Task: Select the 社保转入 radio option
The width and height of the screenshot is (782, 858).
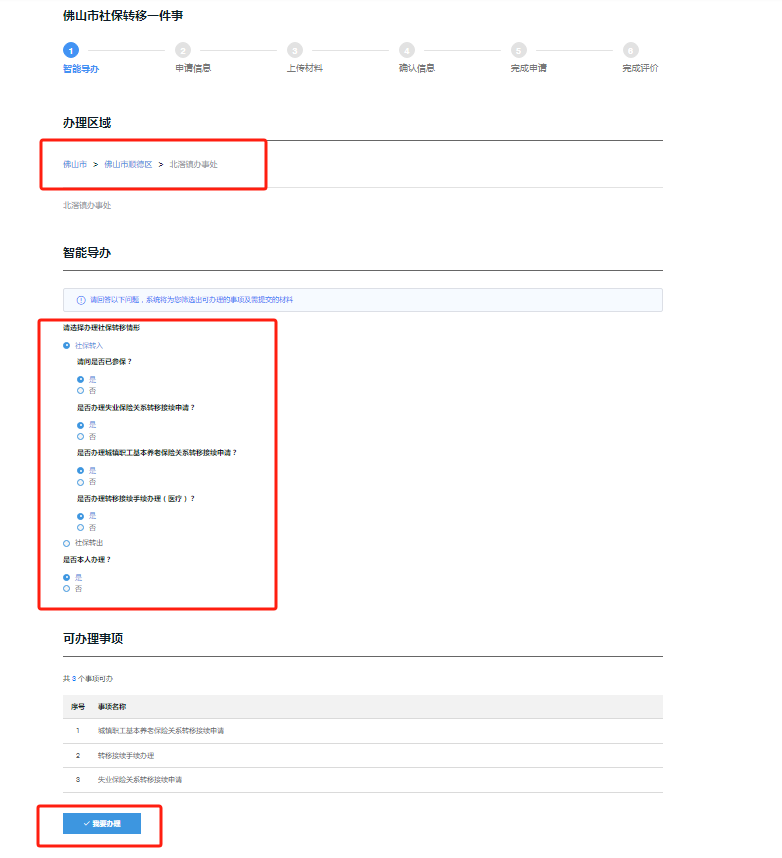Action: click(67, 345)
